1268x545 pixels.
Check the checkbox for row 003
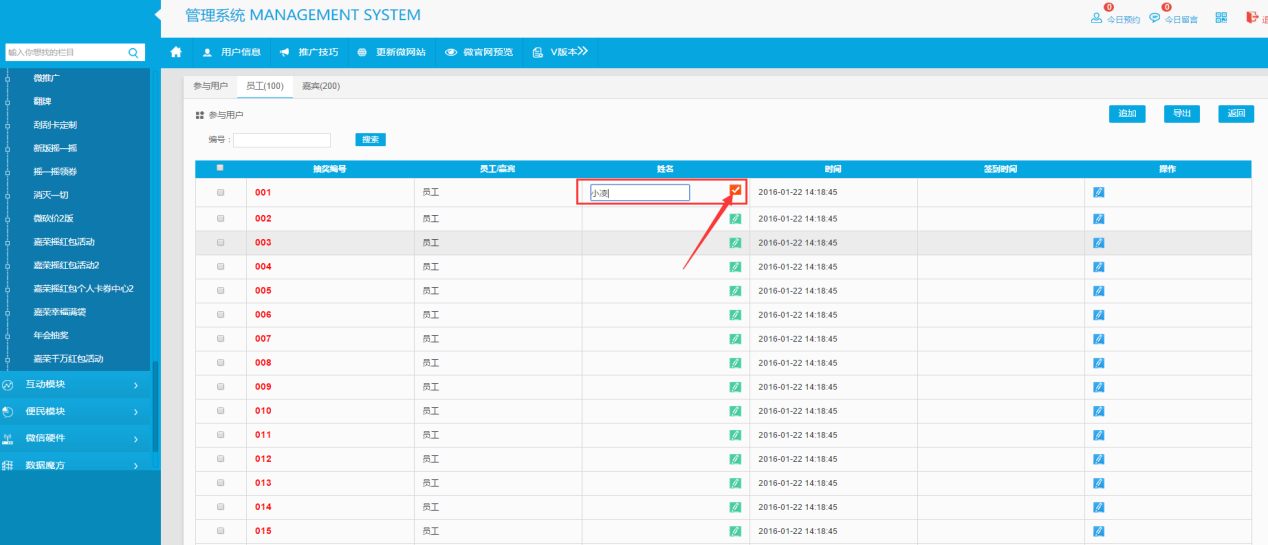point(221,242)
